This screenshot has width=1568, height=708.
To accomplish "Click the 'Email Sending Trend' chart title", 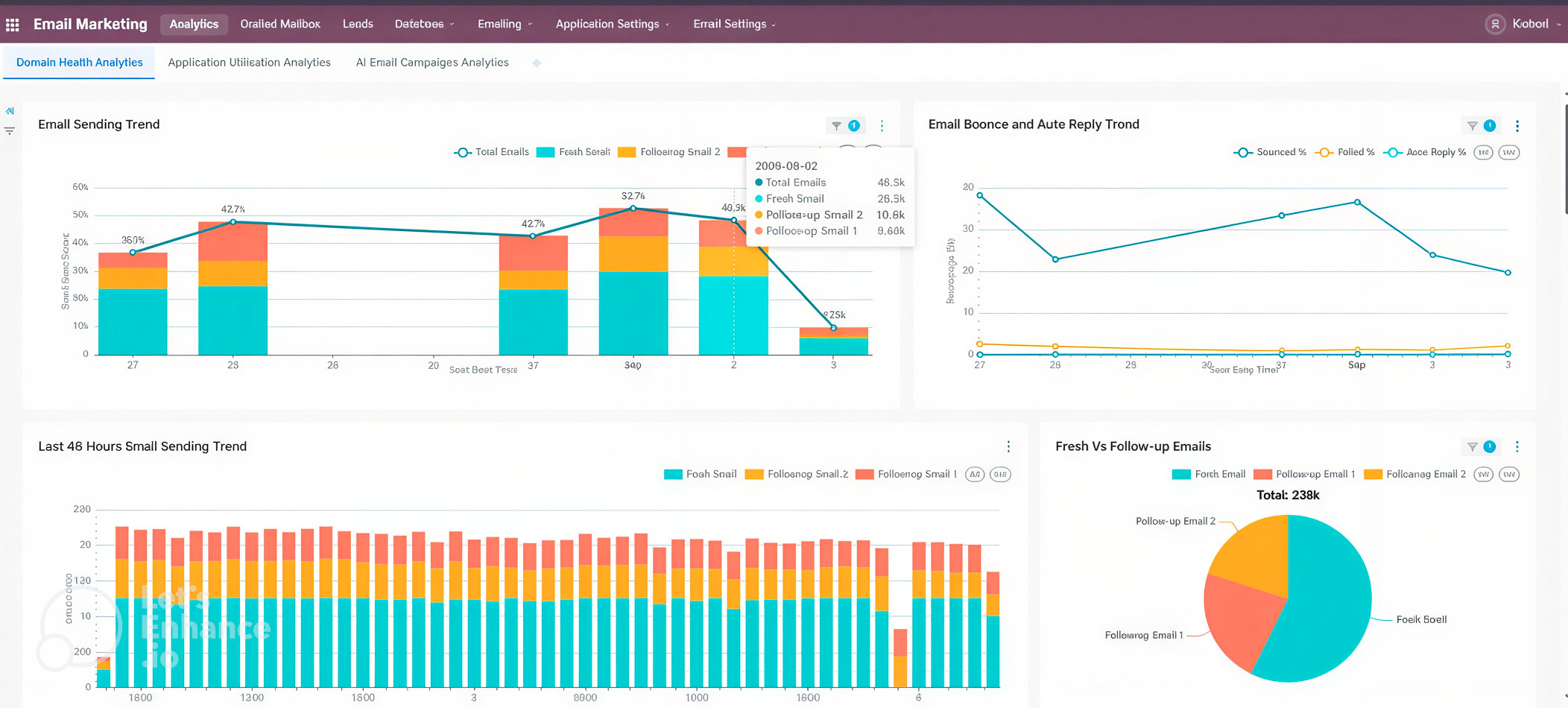I will tap(98, 124).
